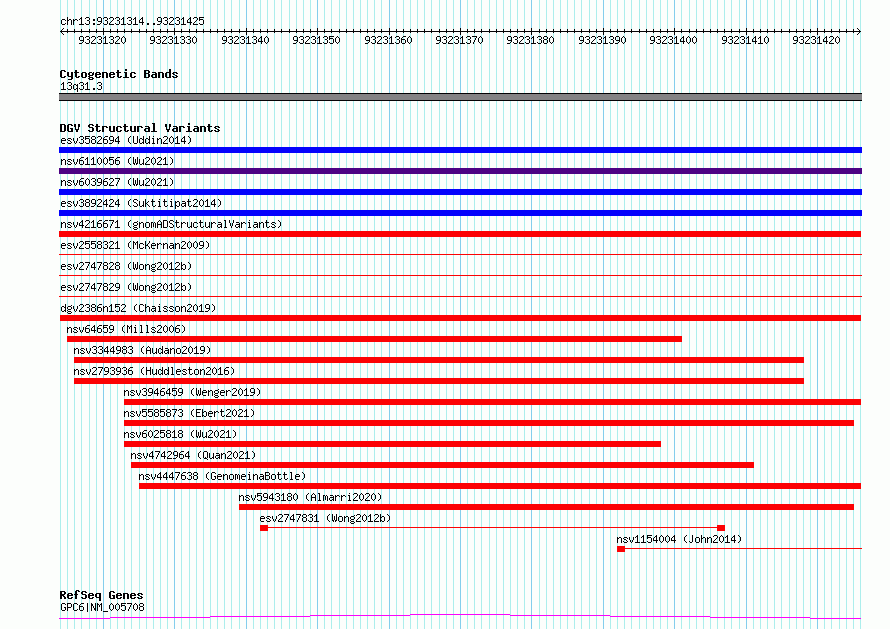Click the blue bar for nsv6039627

click(x=460, y=192)
